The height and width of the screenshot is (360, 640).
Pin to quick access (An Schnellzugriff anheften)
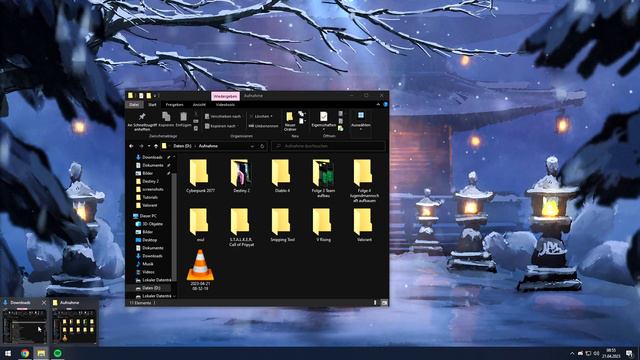pos(142,122)
